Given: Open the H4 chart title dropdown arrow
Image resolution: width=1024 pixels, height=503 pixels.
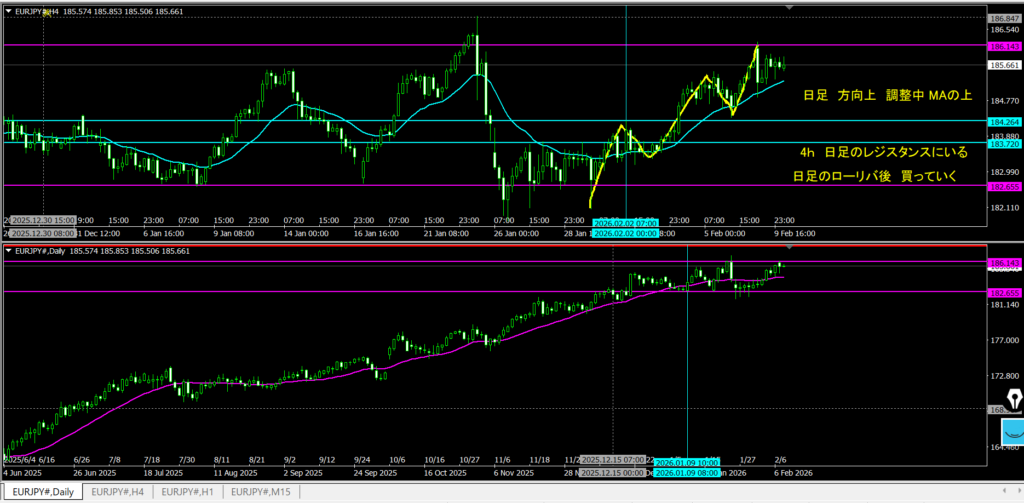Looking at the screenshot, I should (x=8, y=10).
